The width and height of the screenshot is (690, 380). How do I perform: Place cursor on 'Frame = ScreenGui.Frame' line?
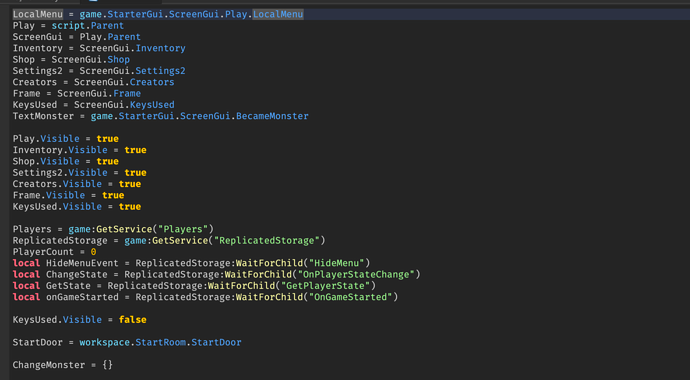(77, 94)
